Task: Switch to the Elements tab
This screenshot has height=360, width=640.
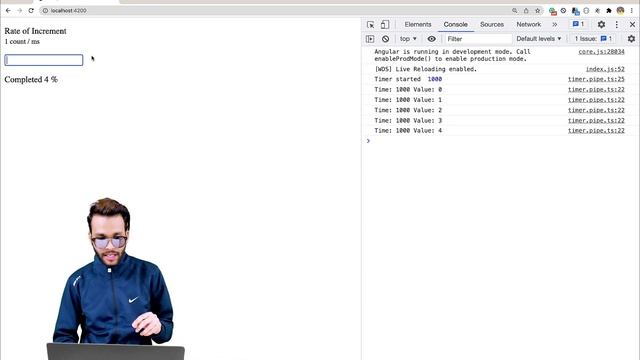Action: point(418,24)
